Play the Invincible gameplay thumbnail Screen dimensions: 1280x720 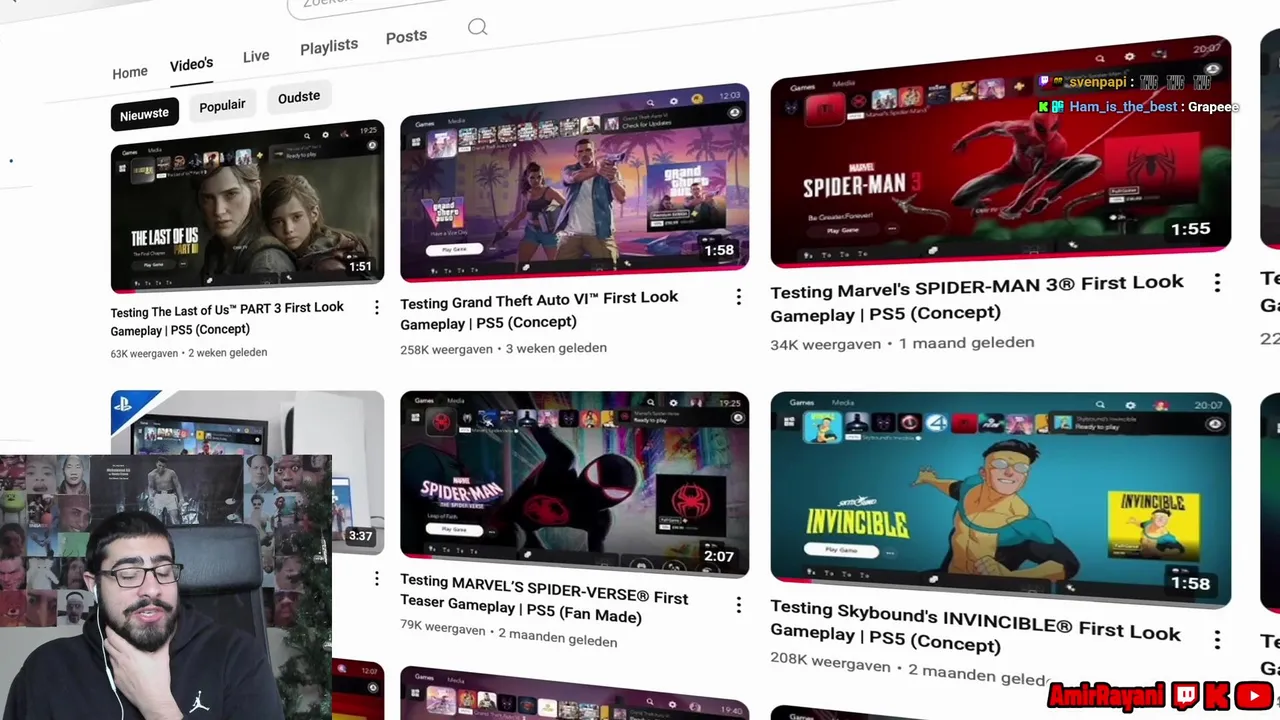(x=1000, y=498)
